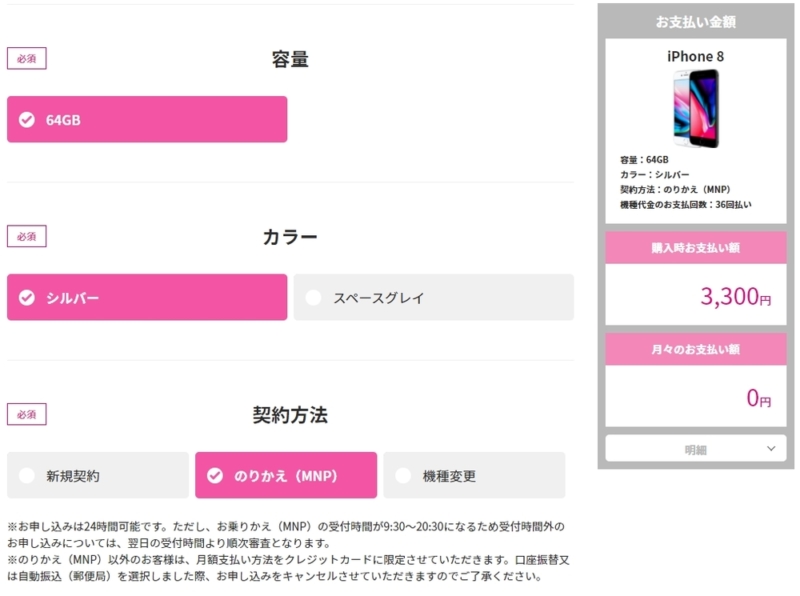Click the empty circle beside 新規契約
Image resolution: width=800 pixels, height=596 pixels.
pos(27,476)
